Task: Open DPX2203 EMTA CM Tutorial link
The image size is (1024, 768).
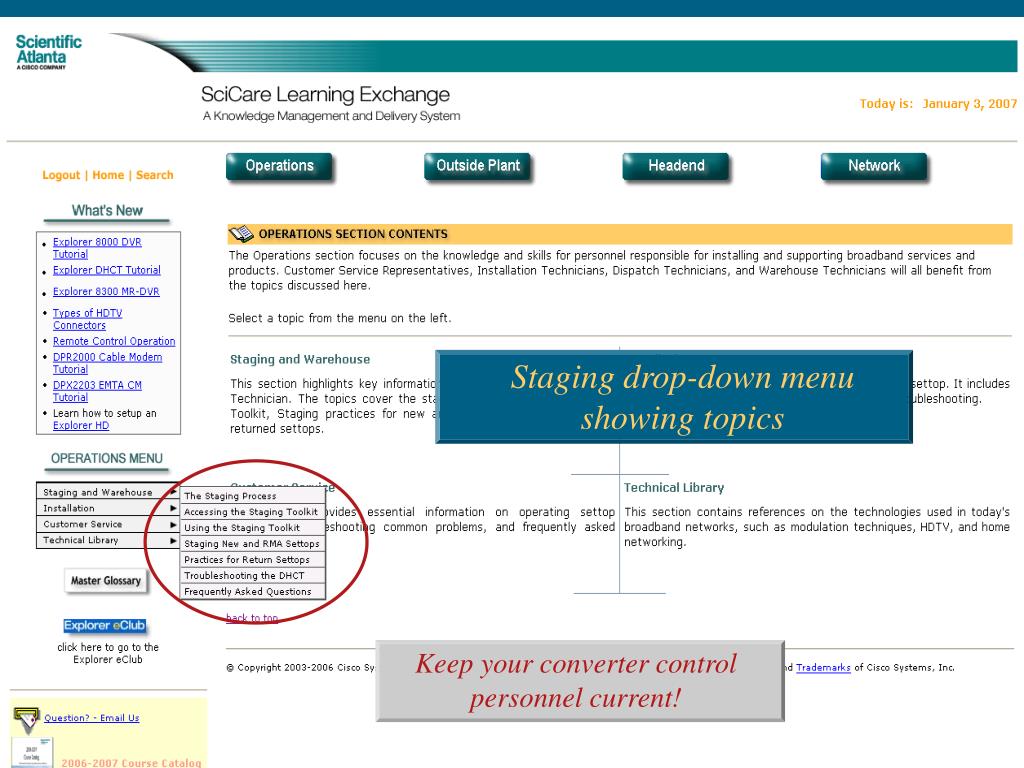Action: (x=97, y=391)
